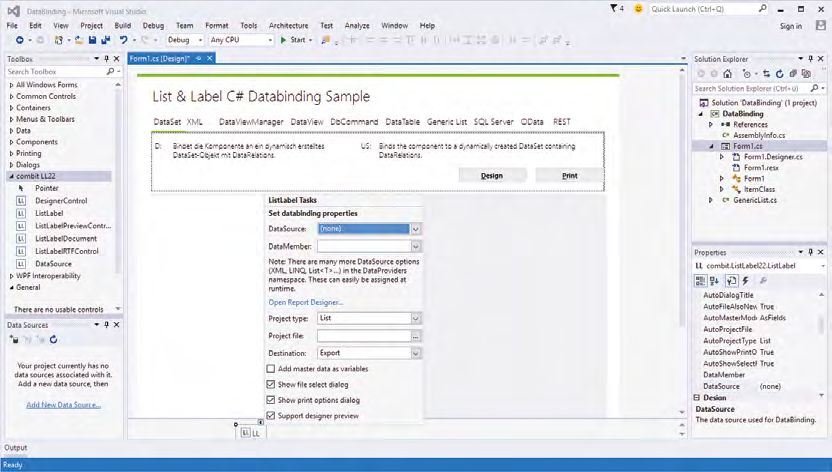The width and height of the screenshot is (832, 472).
Task: Click the Save All toolbar icon
Action: point(105,40)
